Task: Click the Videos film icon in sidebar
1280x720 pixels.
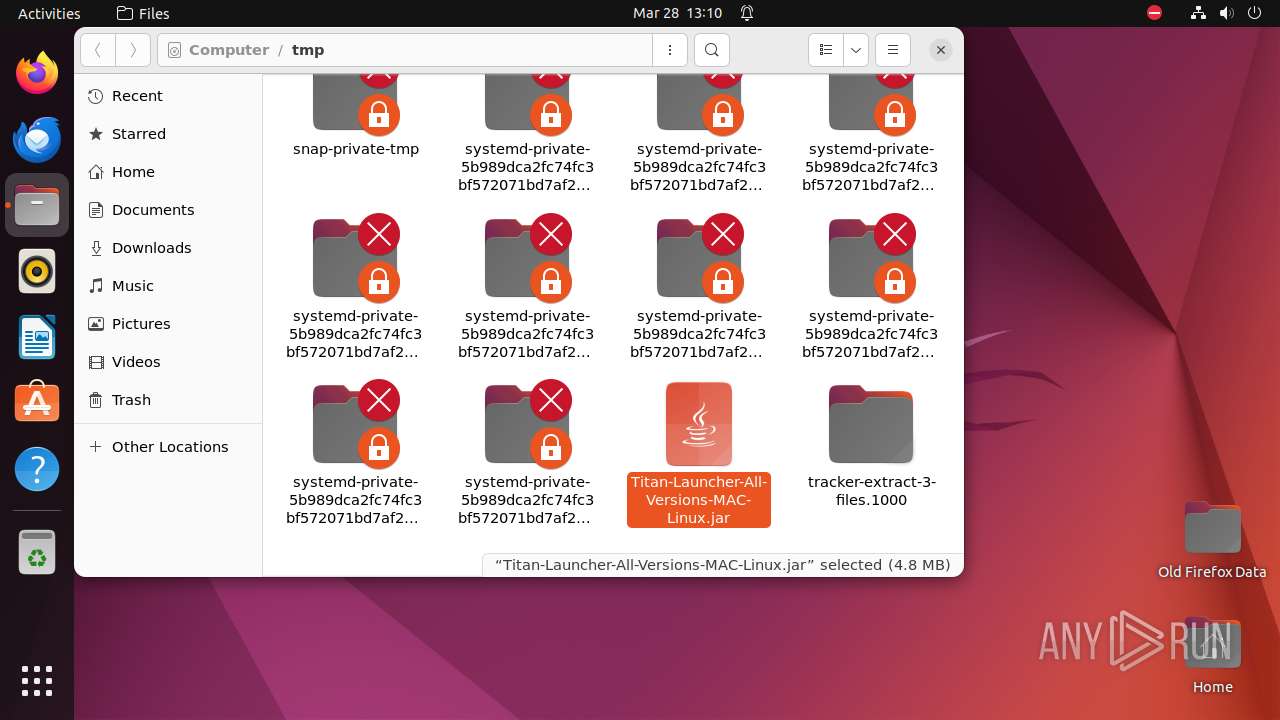Action: 96,362
